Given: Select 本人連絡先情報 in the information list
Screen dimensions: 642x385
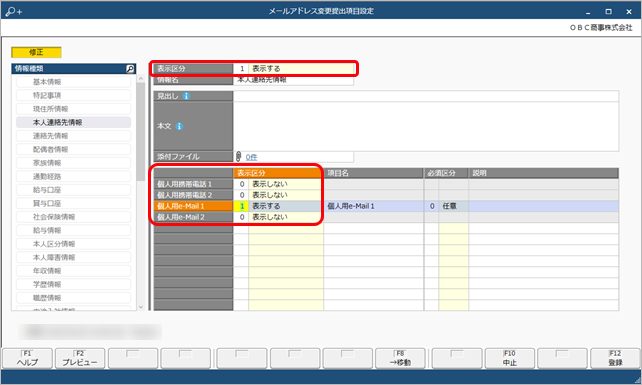Looking at the screenshot, I should [x=74, y=122].
